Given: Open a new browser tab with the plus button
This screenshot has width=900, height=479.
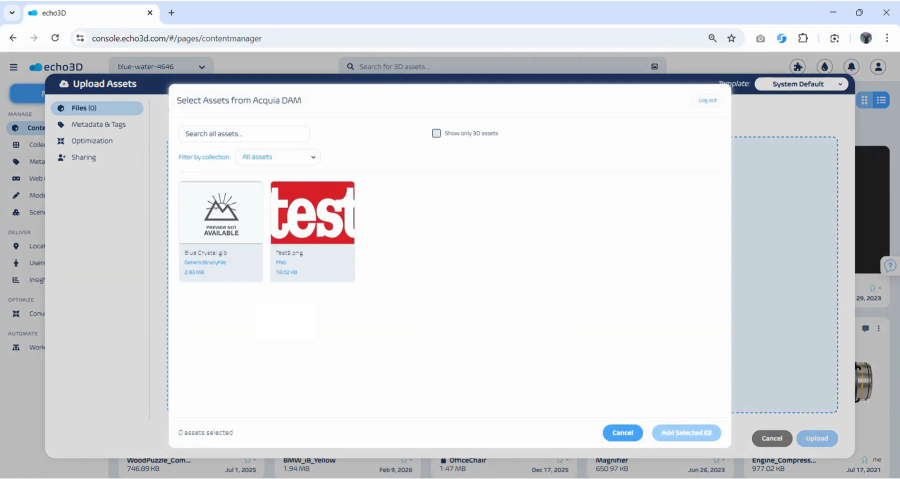Looking at the screenshot, I should 172,13.
